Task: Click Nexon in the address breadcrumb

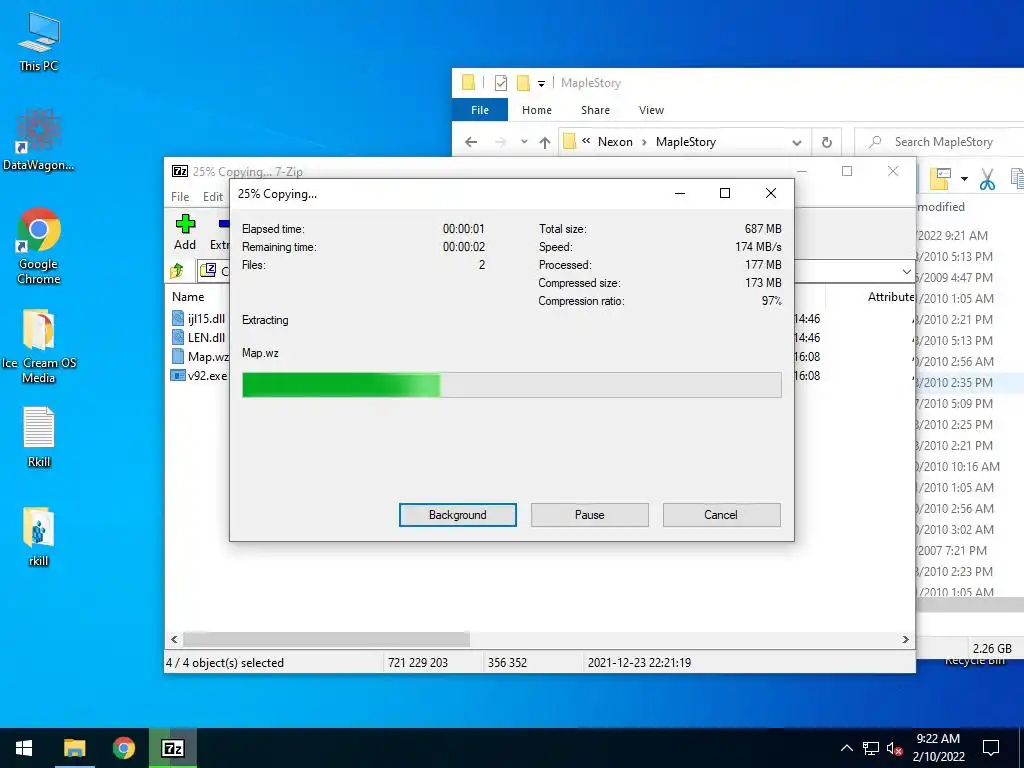Action: coord(615,142)
